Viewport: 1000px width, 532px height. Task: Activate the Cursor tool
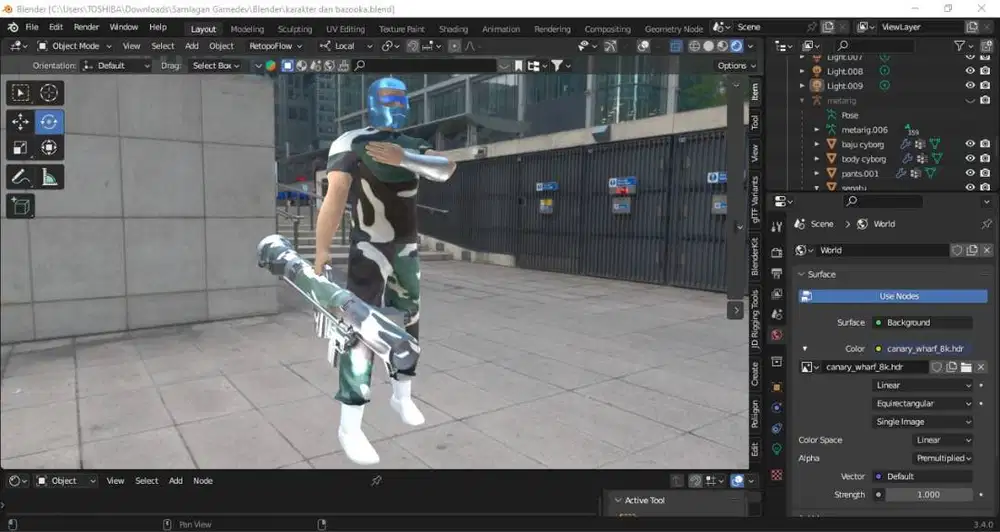(49, 93)
